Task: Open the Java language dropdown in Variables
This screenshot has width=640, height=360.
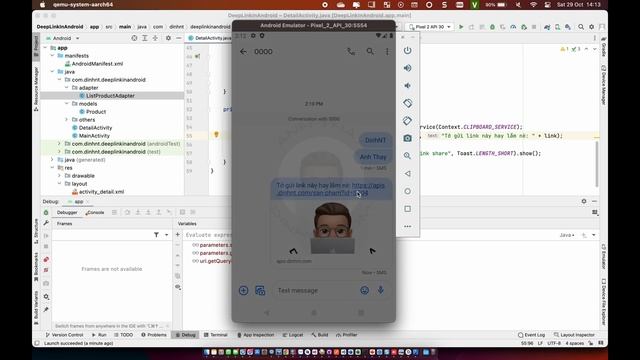Action: pyautogui.click(x=567, y=235)
